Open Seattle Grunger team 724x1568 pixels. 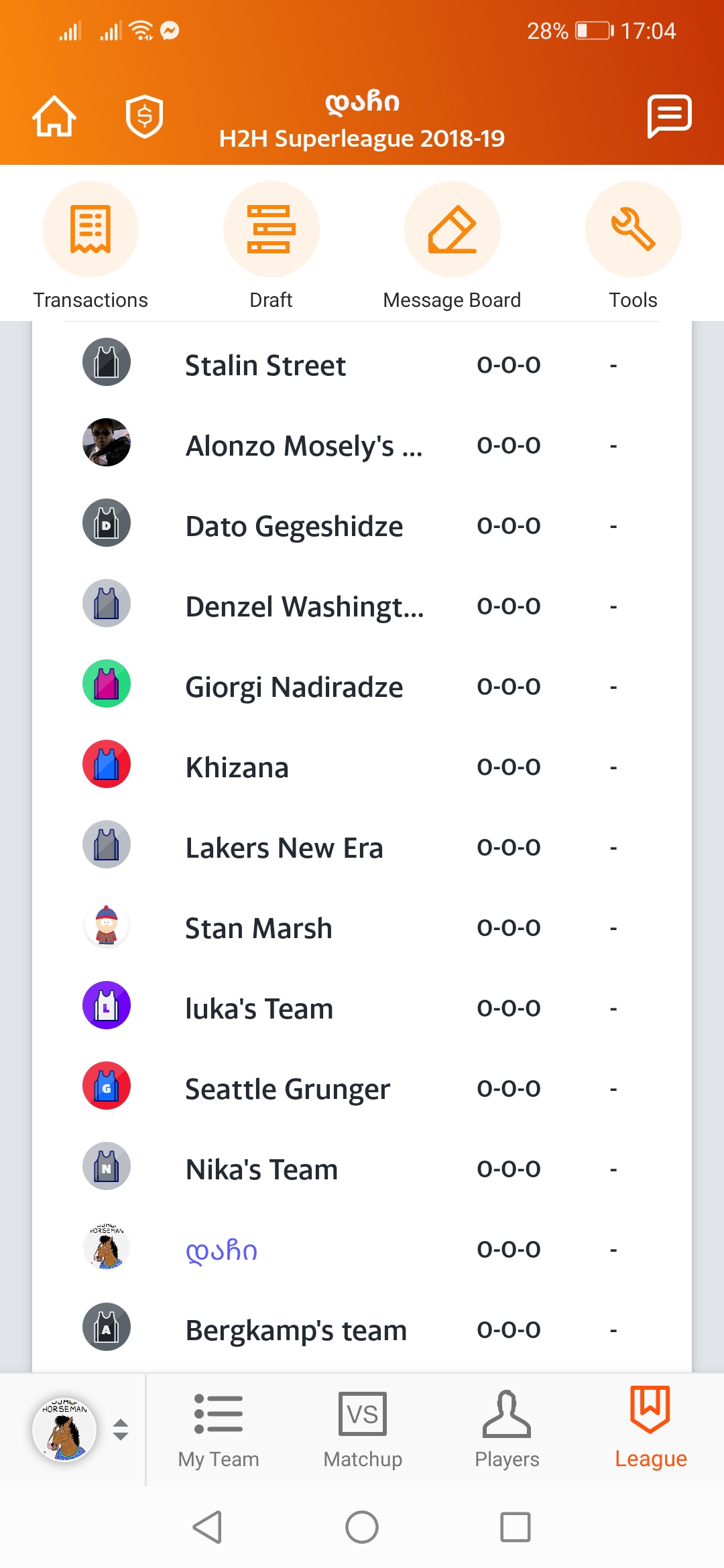click(x=287, y=1089)
